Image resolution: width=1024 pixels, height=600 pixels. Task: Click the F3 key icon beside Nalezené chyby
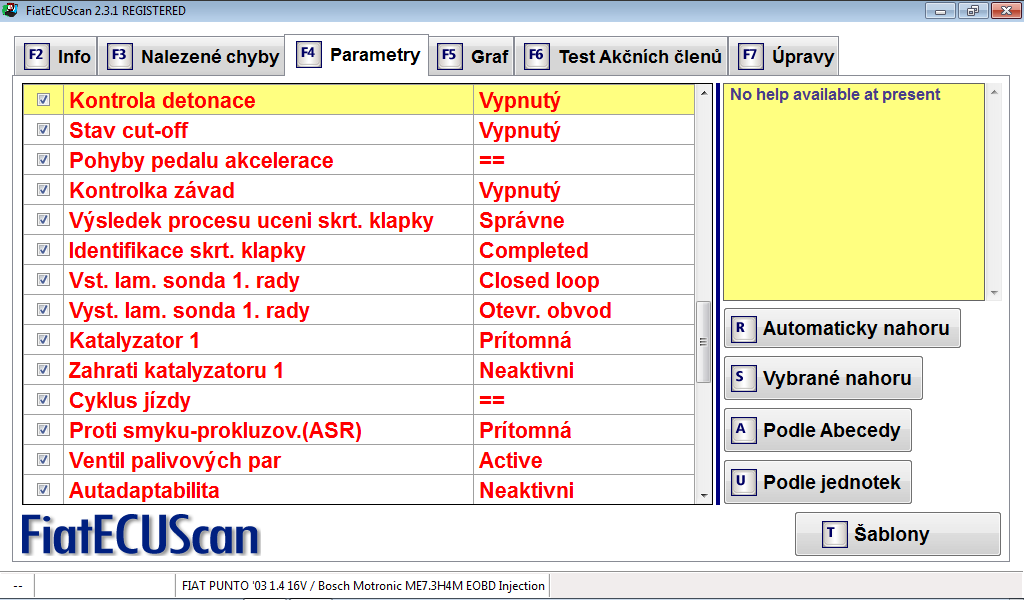click(x=119, y=56)
